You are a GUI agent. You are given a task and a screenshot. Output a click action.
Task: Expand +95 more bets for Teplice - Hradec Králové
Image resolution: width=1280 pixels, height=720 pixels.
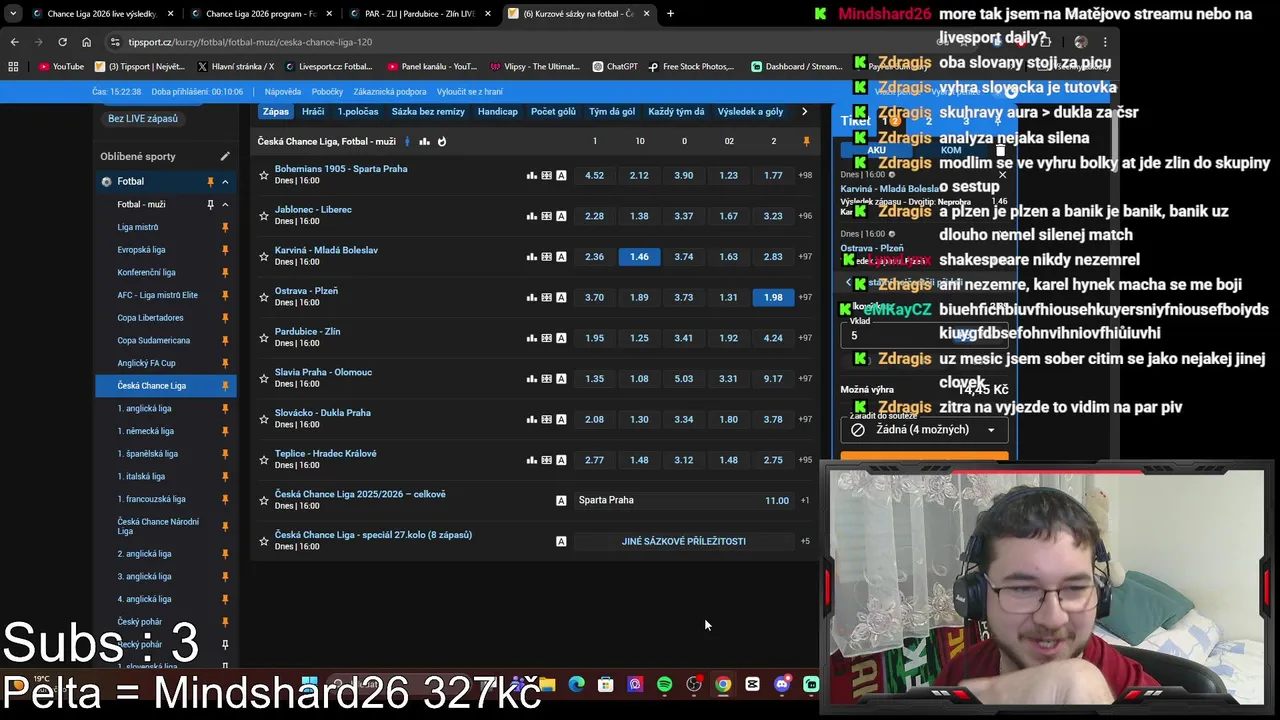pyautogui.click(x=805, y=460)
